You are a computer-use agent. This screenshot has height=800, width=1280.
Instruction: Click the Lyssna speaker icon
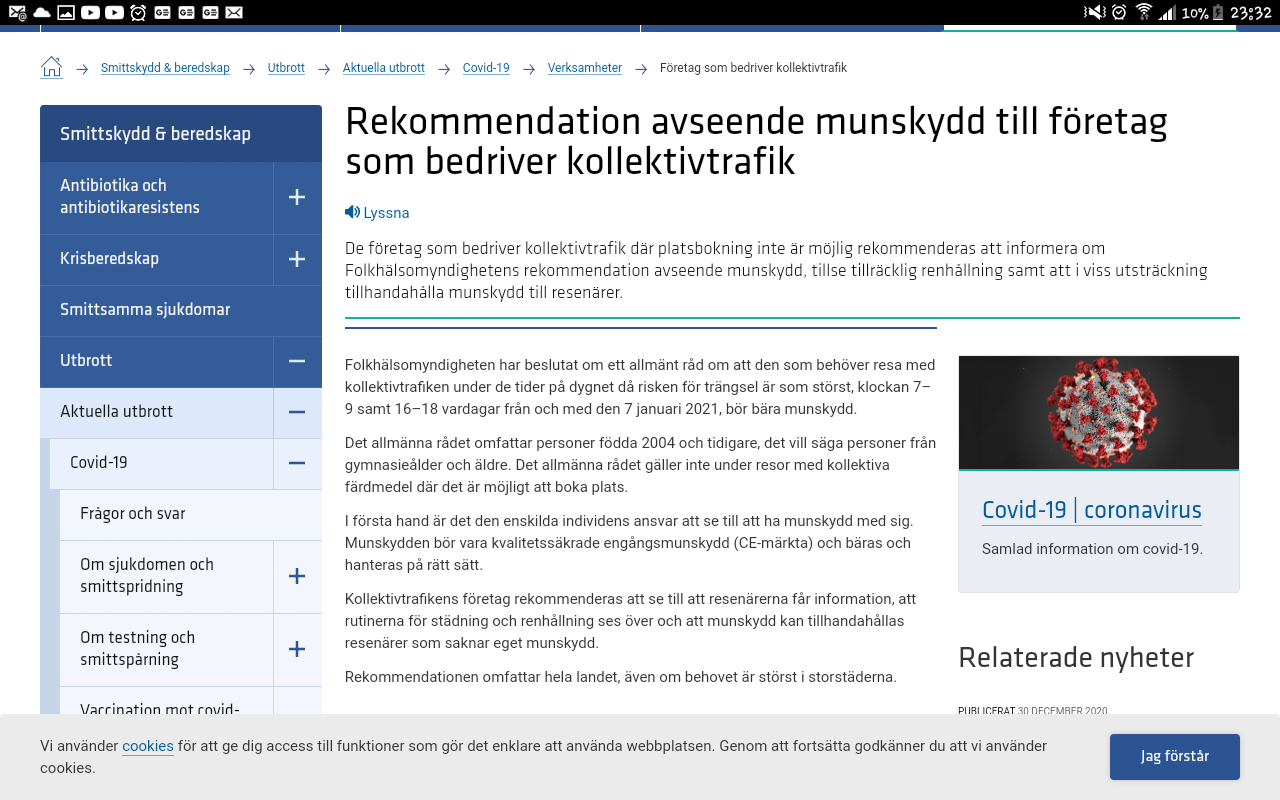[x=352, y=212]
